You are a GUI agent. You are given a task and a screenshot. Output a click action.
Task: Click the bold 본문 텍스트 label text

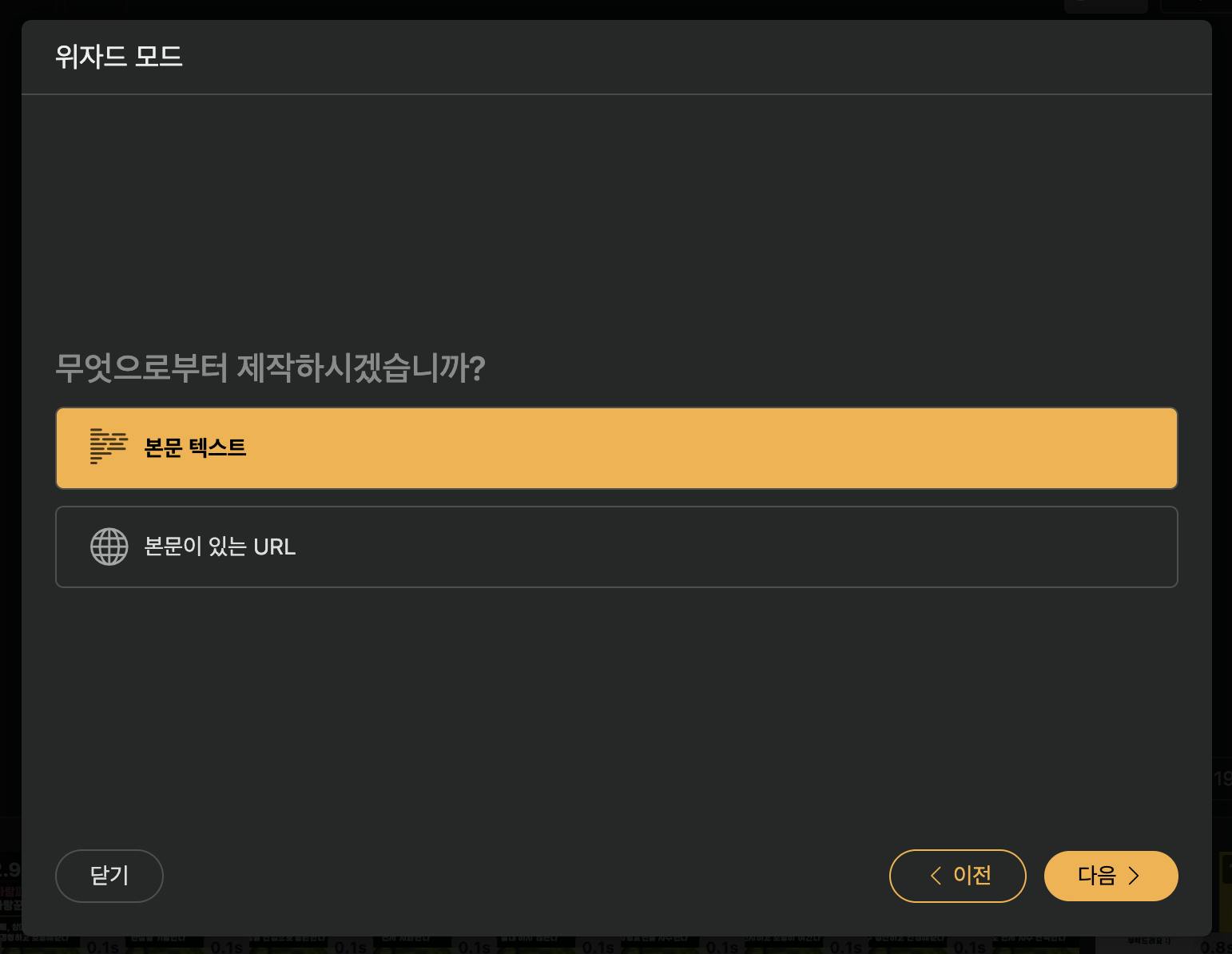tap(195, 447)
